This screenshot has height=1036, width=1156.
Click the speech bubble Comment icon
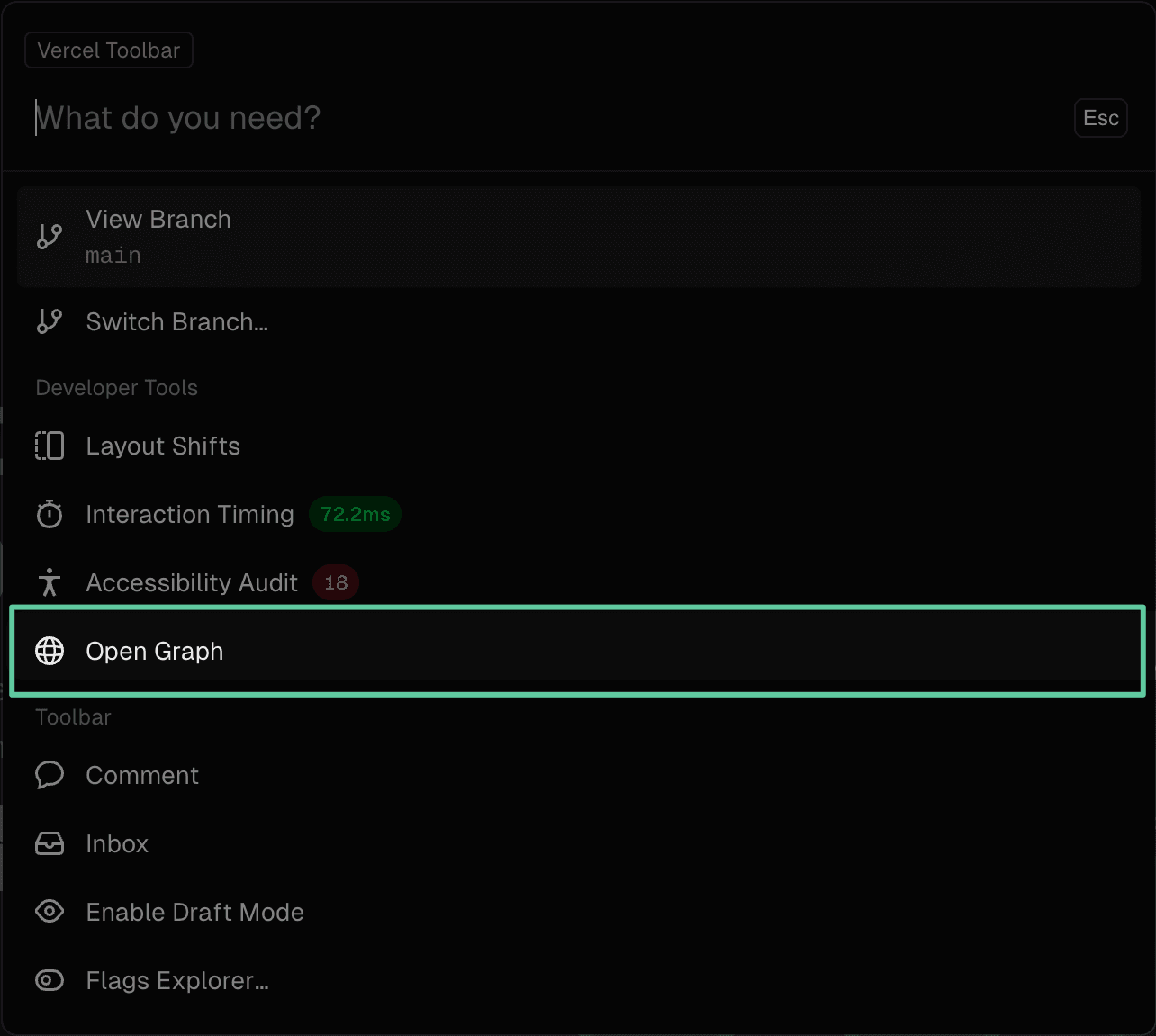coord(50,775)
